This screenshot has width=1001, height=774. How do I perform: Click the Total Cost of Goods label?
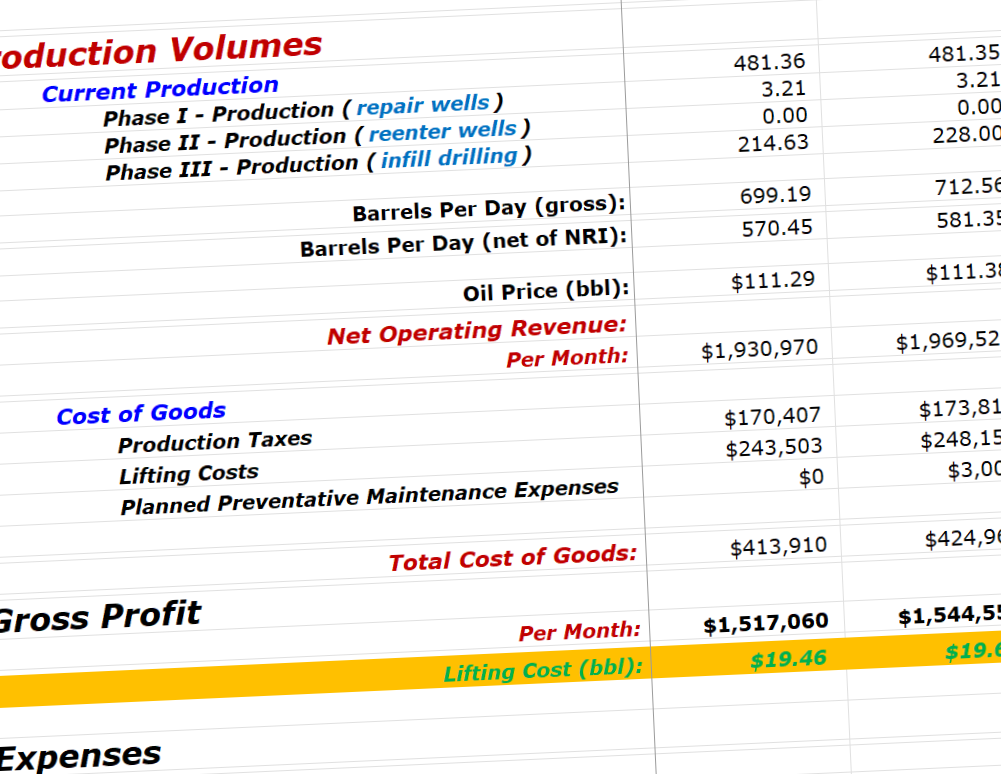(513, 558)
